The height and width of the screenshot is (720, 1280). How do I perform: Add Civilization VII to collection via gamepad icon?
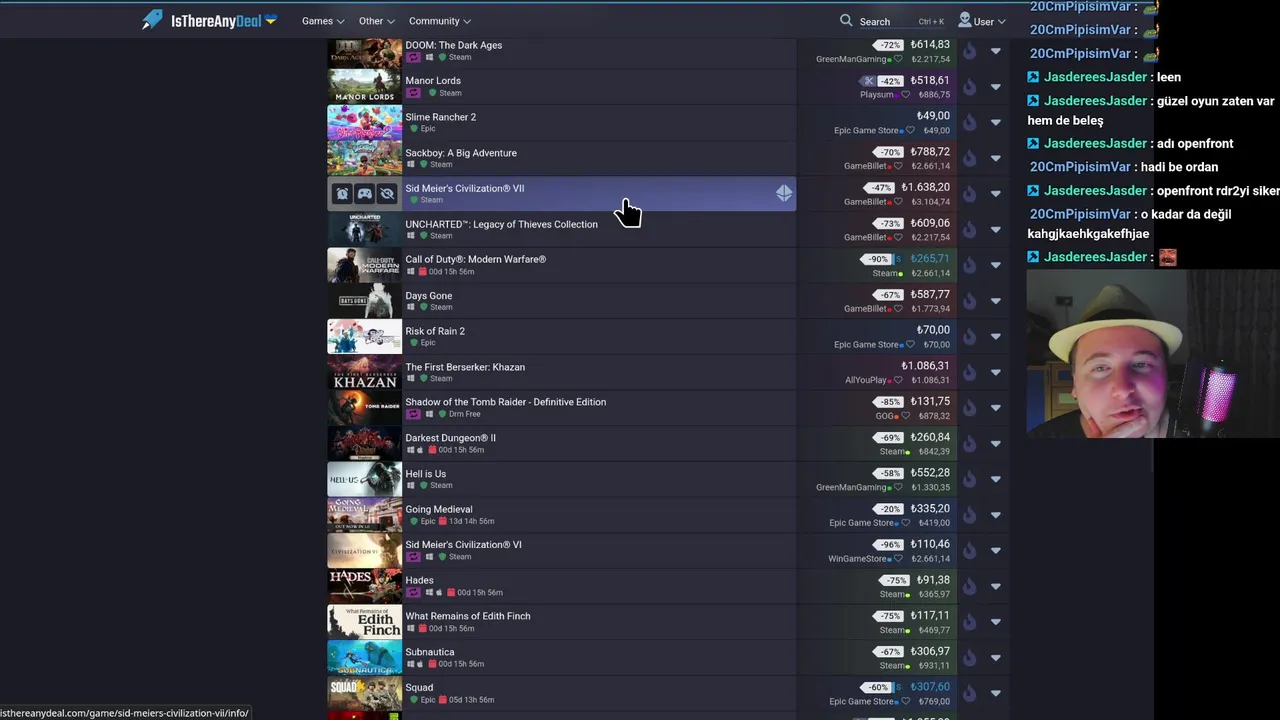(x=364, y=194)
